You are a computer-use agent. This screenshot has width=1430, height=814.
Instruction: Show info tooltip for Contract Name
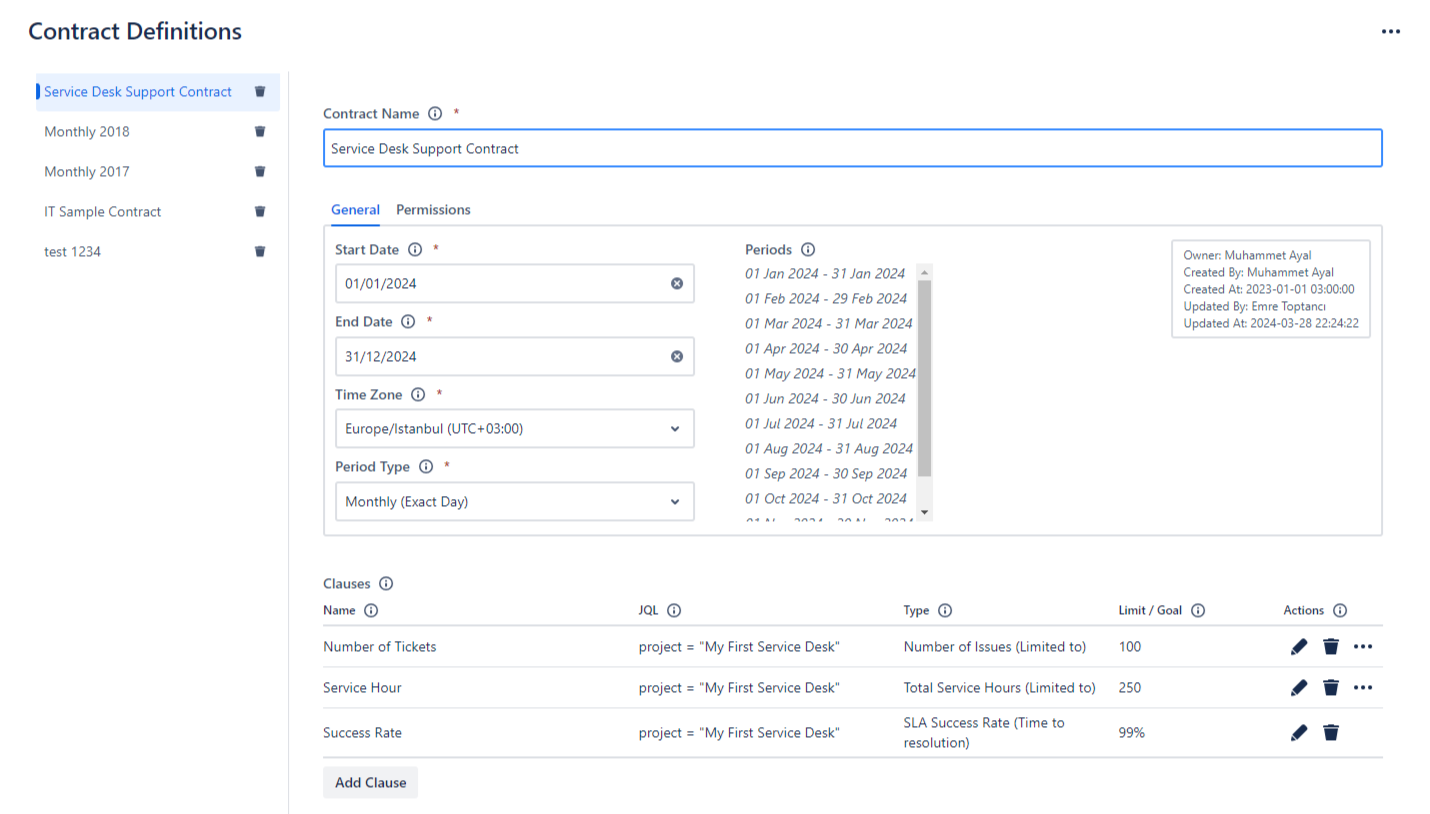click(x=435, y=114)
